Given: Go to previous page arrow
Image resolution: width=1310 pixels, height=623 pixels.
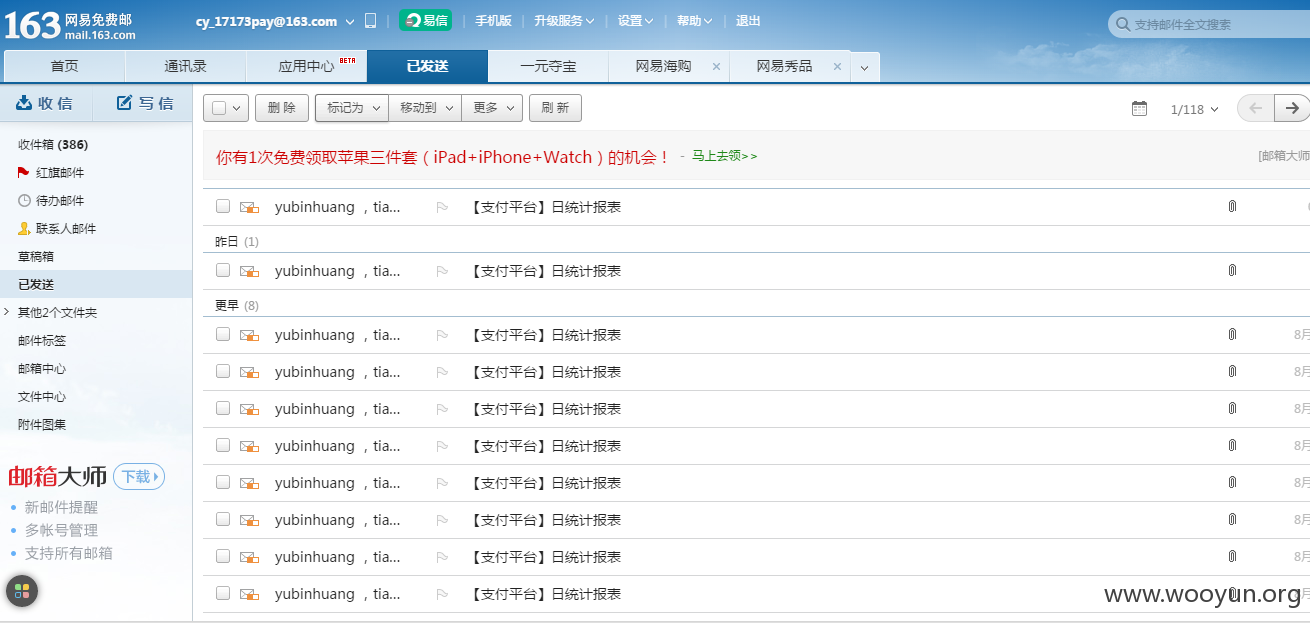Looking at the screenshot, I should click(x=1256, y=108).
